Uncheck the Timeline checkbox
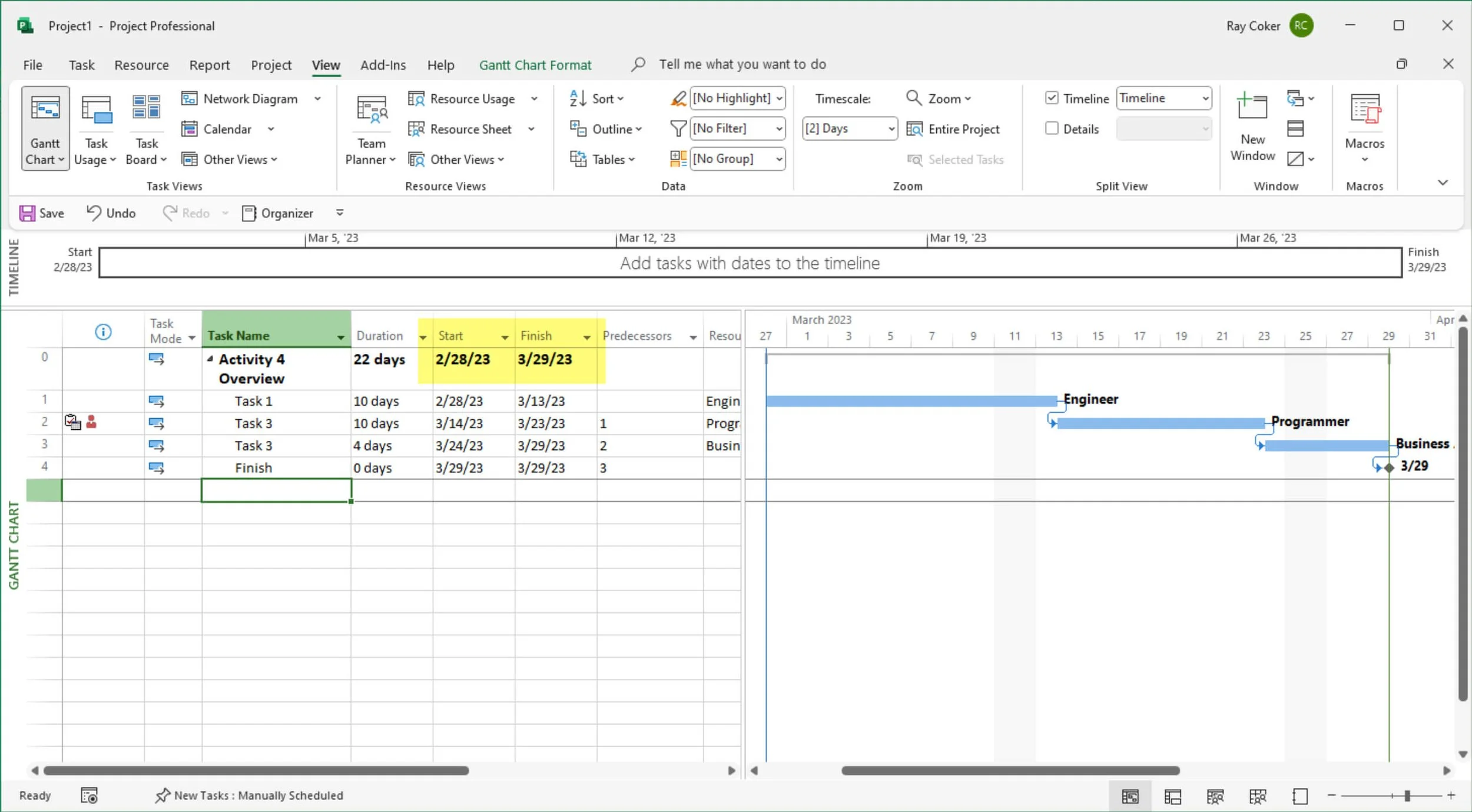 point(1052,98)
